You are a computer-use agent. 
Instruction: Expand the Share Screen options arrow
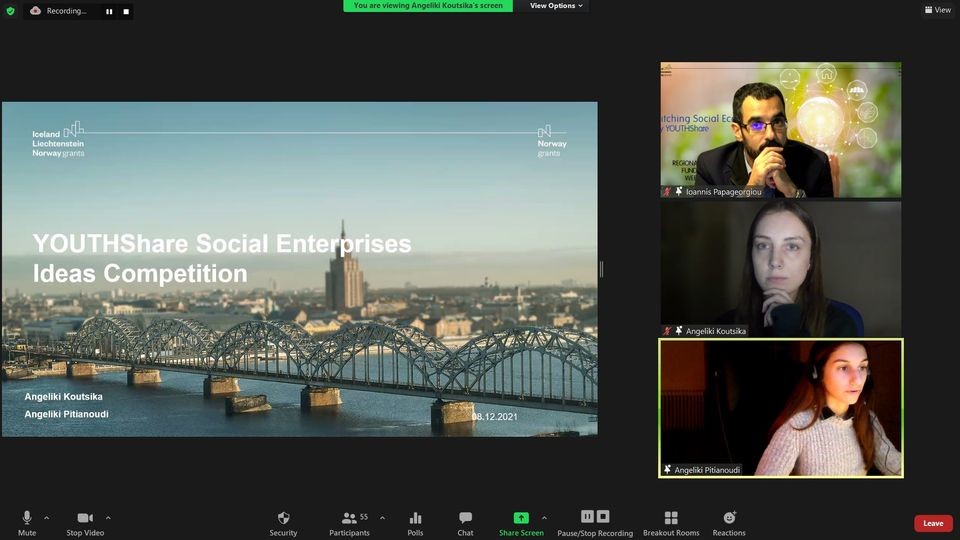[x=544, y=518]
